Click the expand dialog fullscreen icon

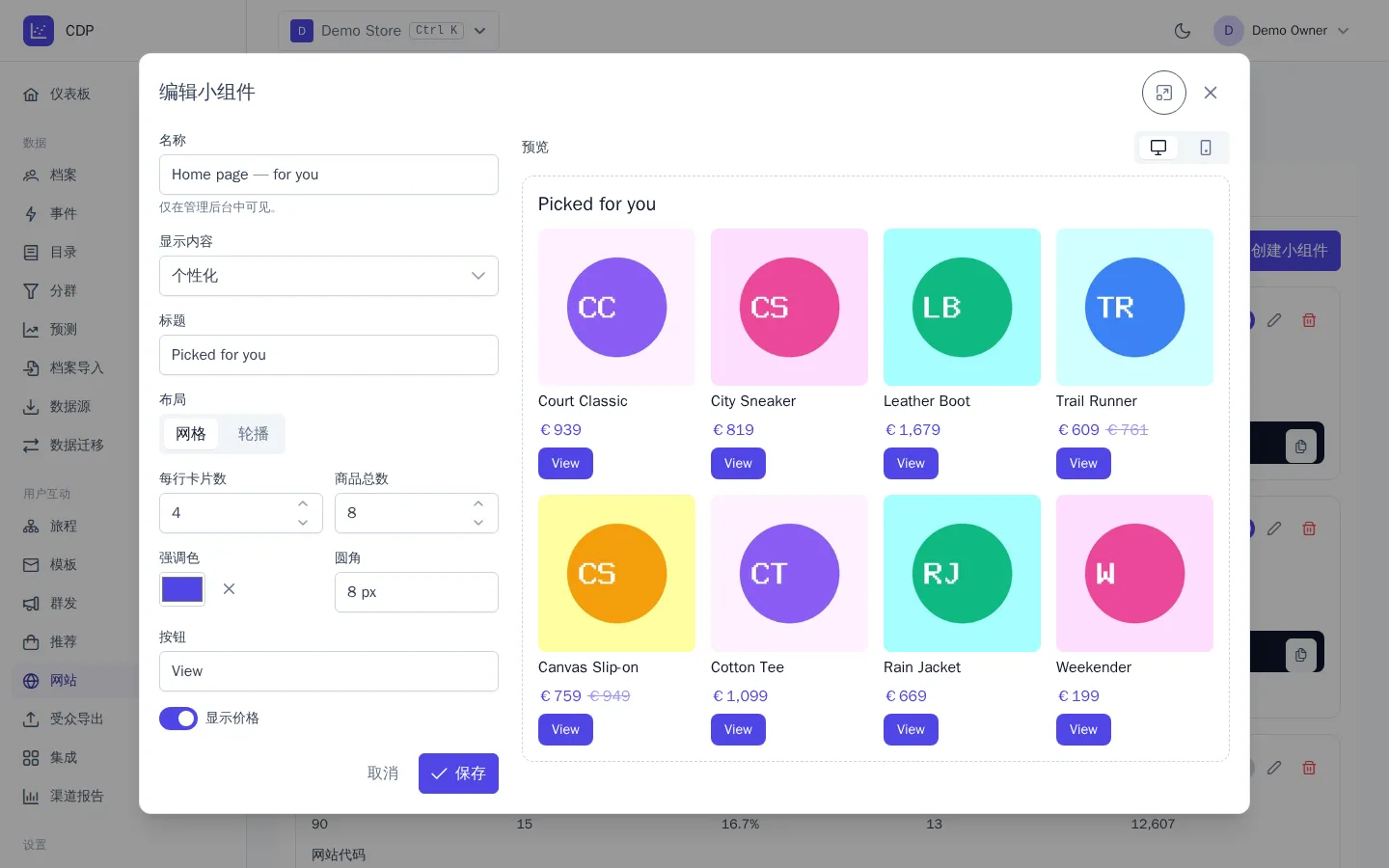click(x=1164, y=93)
